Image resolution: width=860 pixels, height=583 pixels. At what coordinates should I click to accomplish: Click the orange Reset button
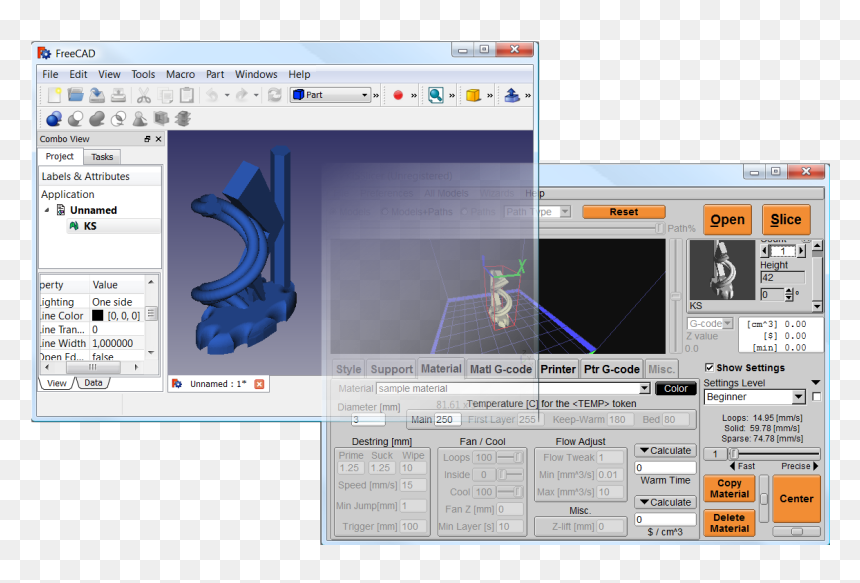pos(624,212)
